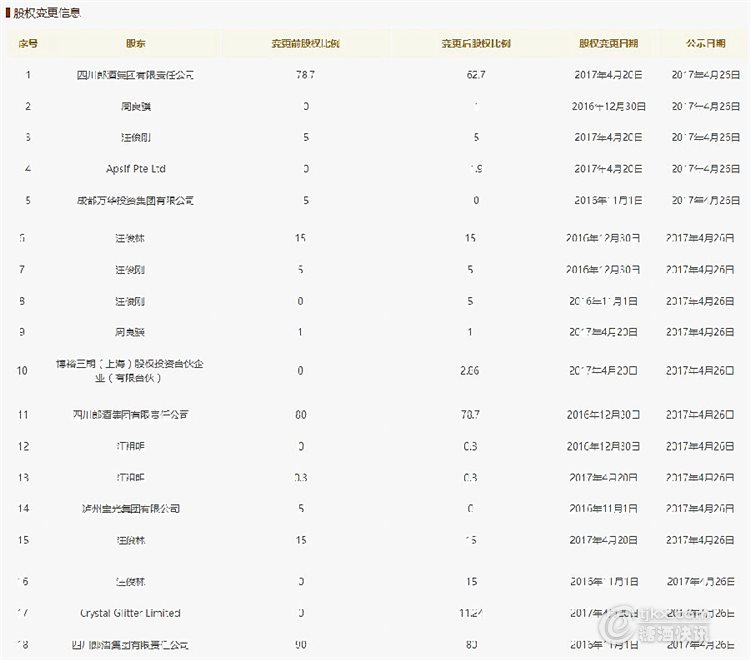Click the 2017年4月26日 publication date in row 10
The width and height of the screenshot is (750, 660).
(x=700, y=371)
